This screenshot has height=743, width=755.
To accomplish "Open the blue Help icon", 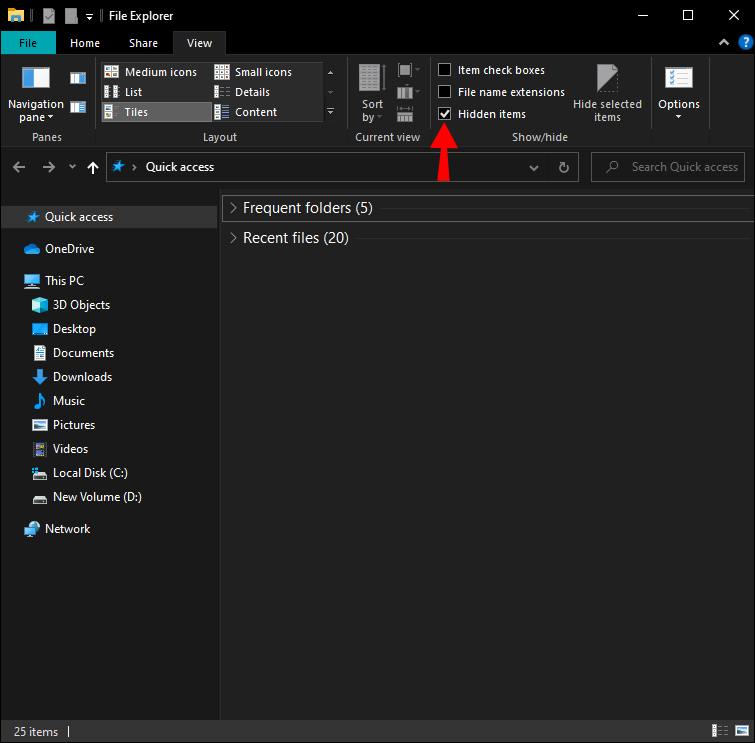I will 746,42.
